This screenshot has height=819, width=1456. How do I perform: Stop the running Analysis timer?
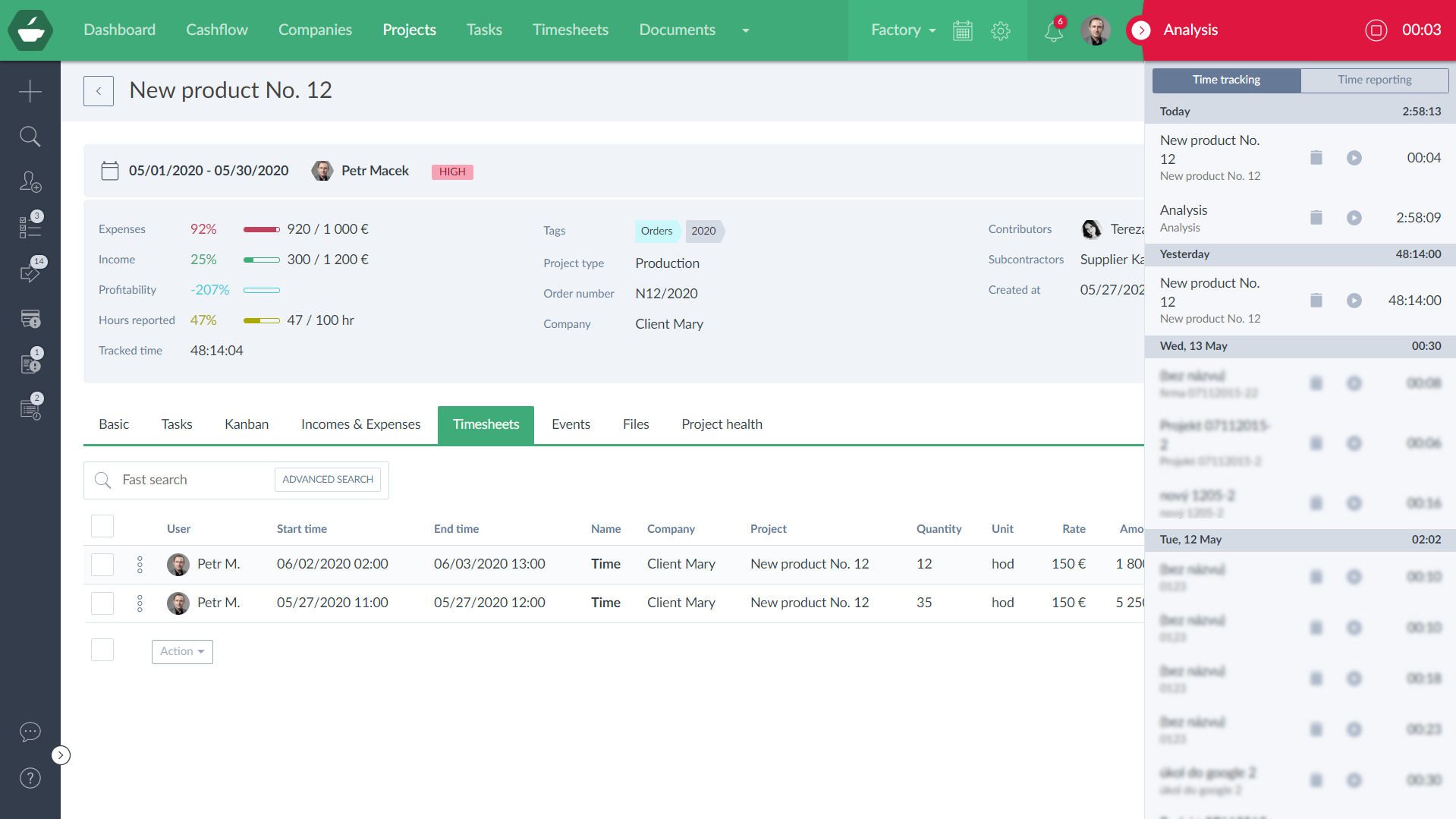pyautogui.click(x=1376, y=30)
